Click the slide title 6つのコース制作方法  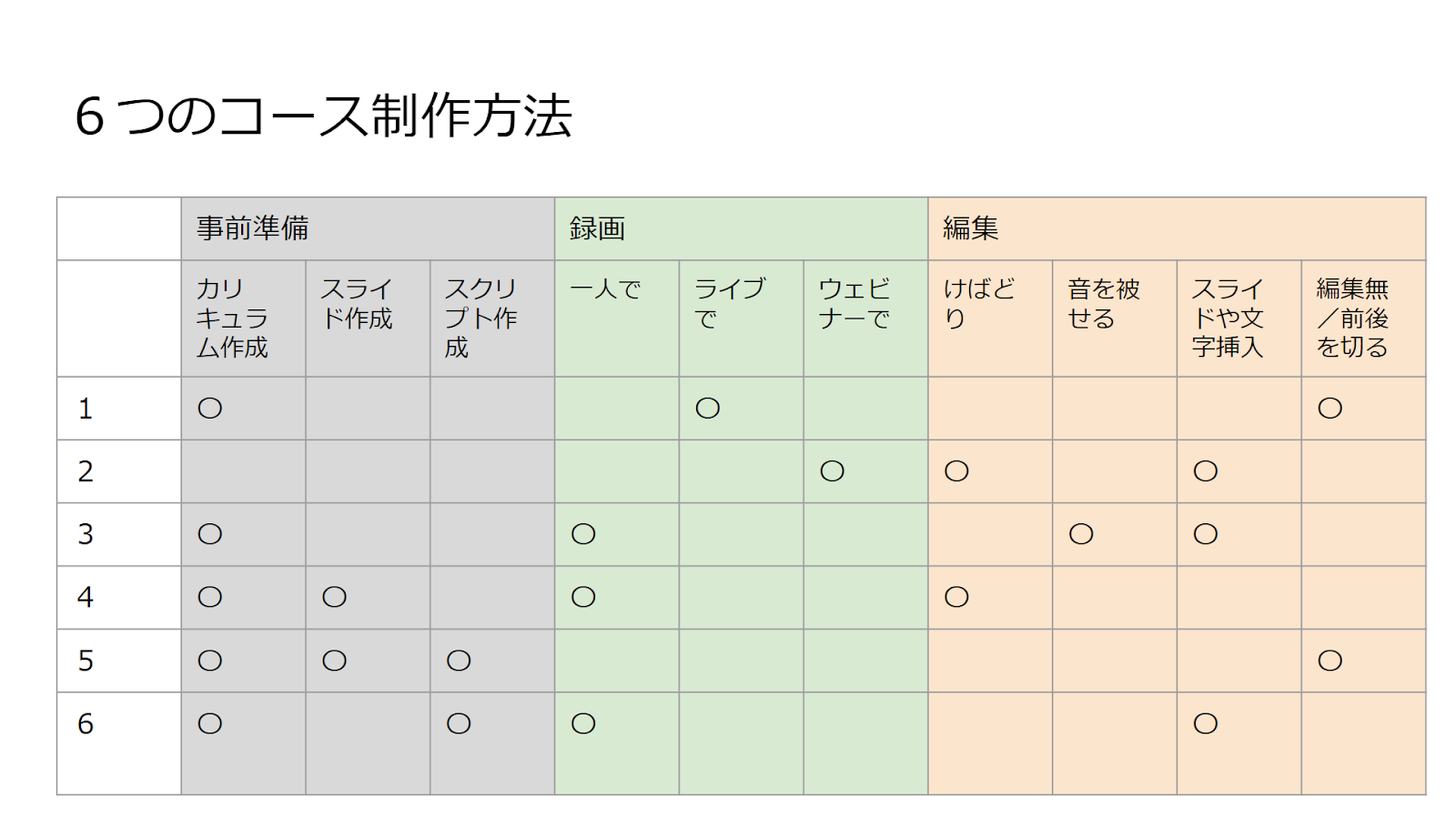[323, 116]
